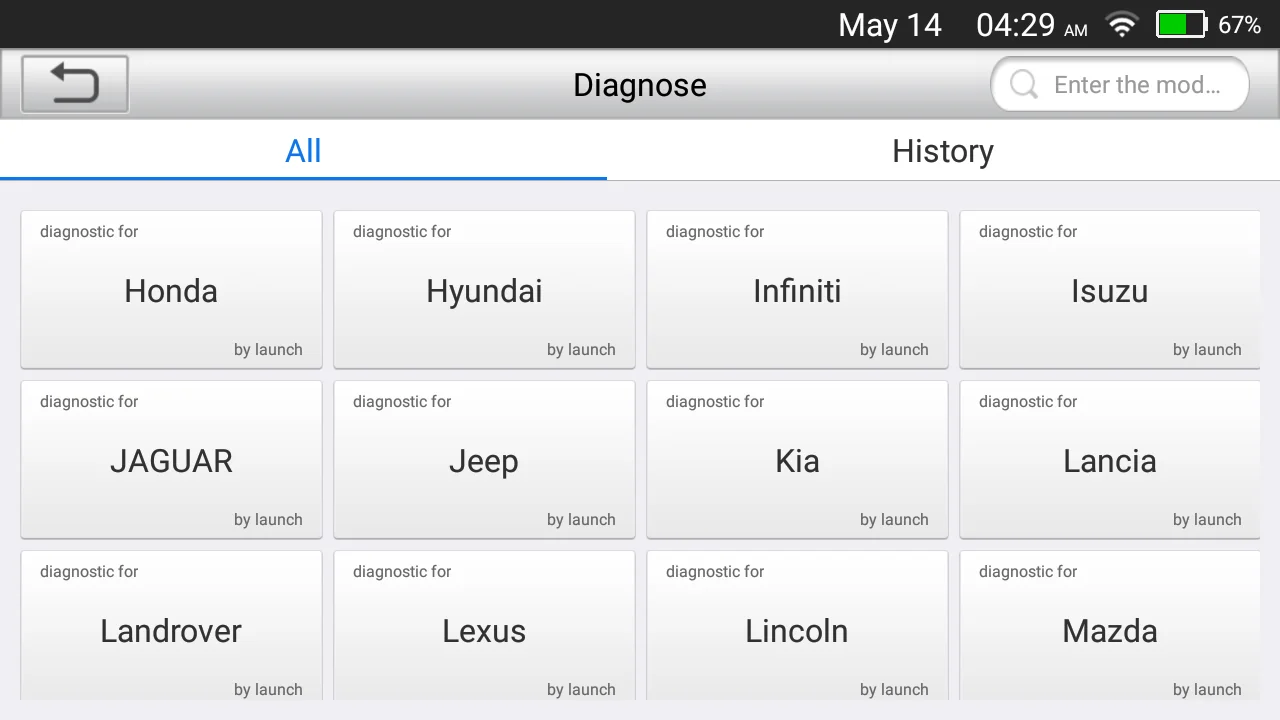1280x720 pixels.
Task: Select the Landrover diagnostic tile
Action: [x=171, y=626]
